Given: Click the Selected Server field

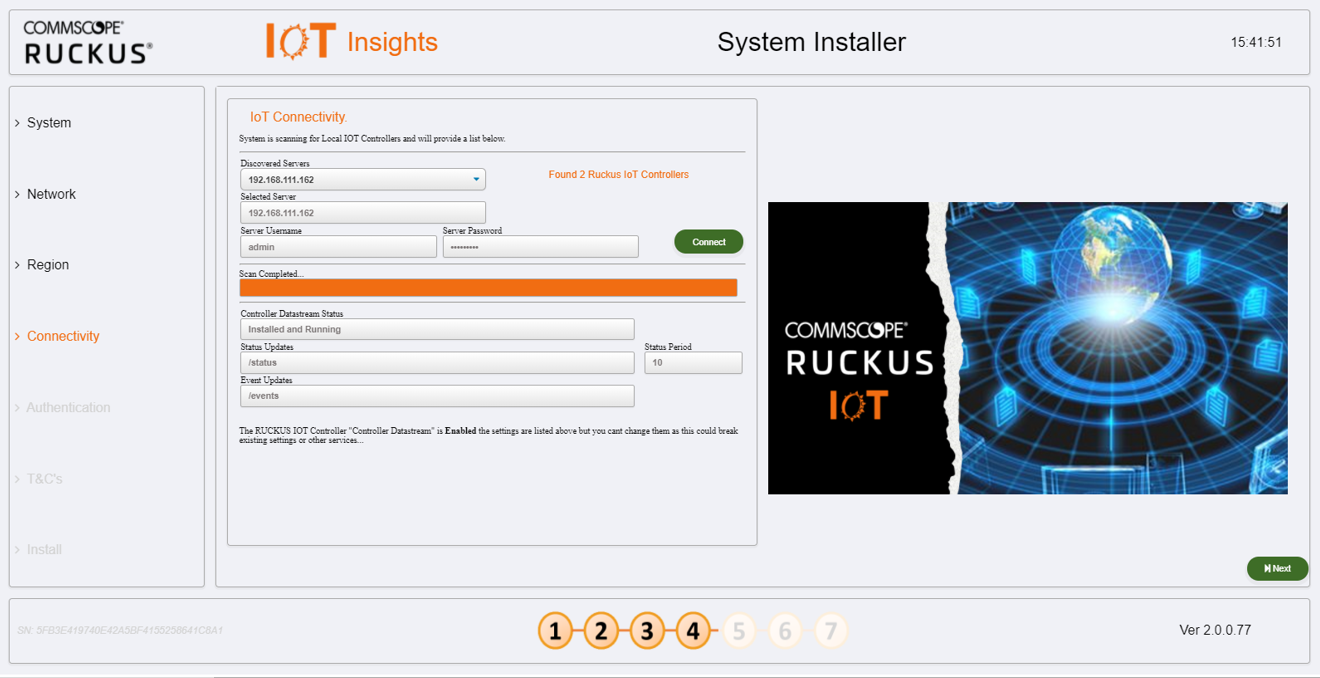Looking at the screenshot, I should 363,213.
